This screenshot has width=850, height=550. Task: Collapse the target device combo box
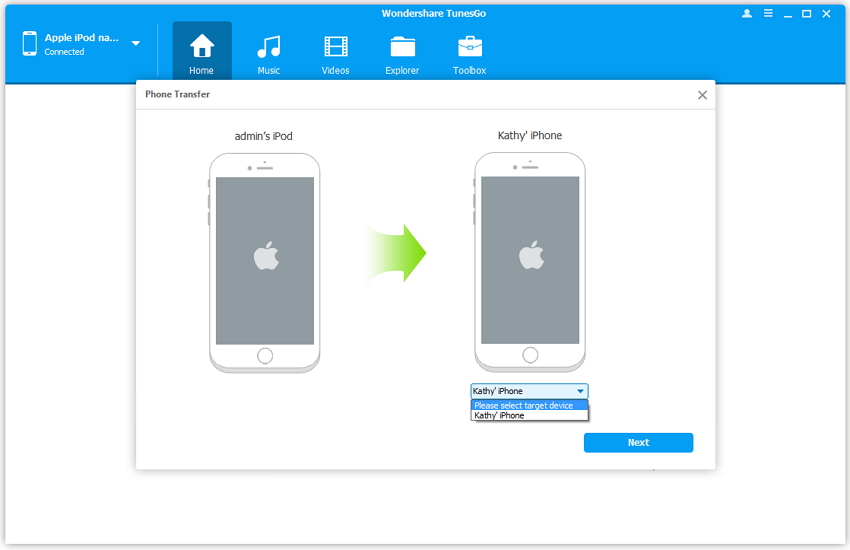tap(579, 391)
